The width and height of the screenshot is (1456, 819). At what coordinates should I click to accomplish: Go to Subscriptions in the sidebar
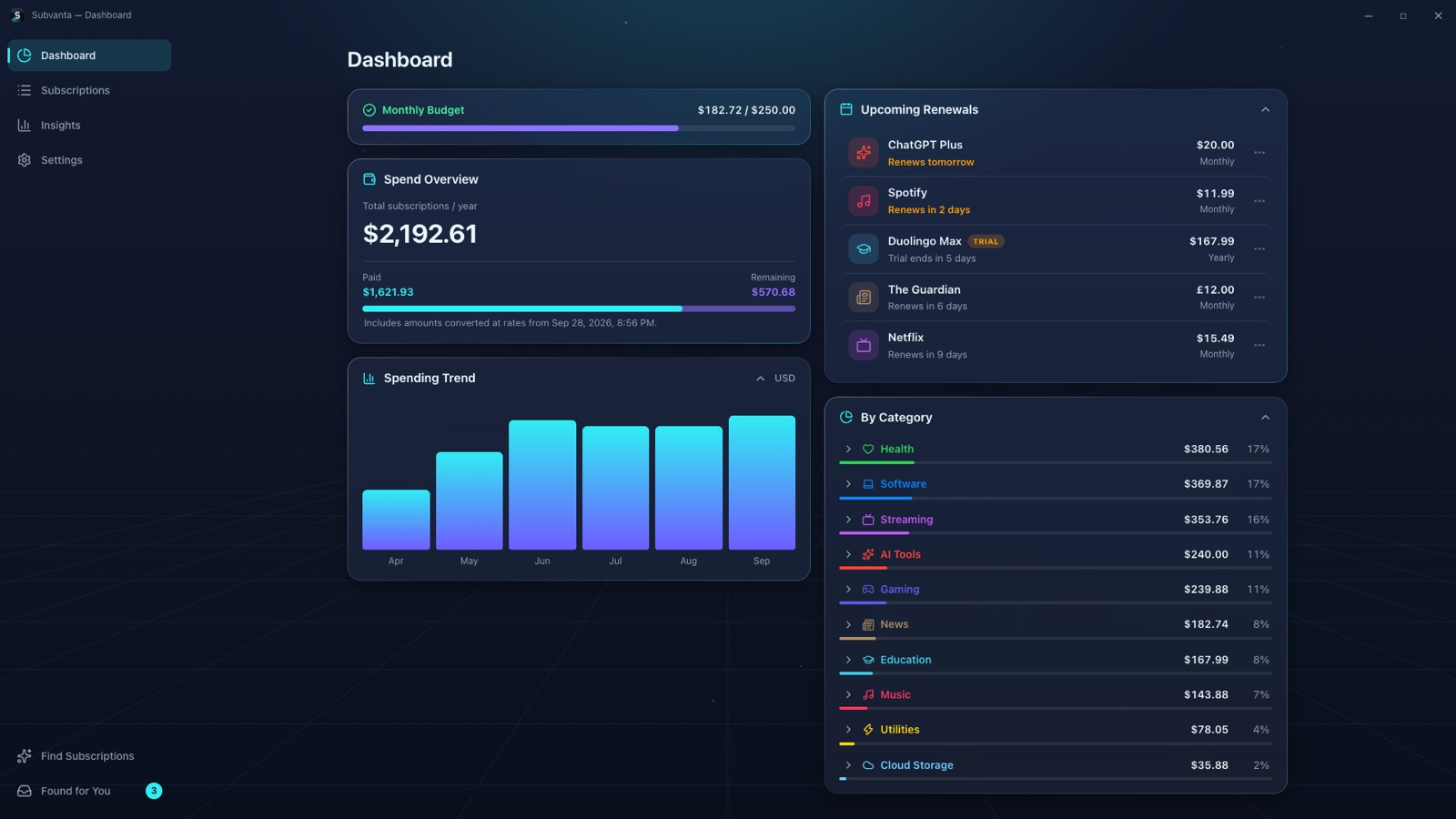coord(89,90)
